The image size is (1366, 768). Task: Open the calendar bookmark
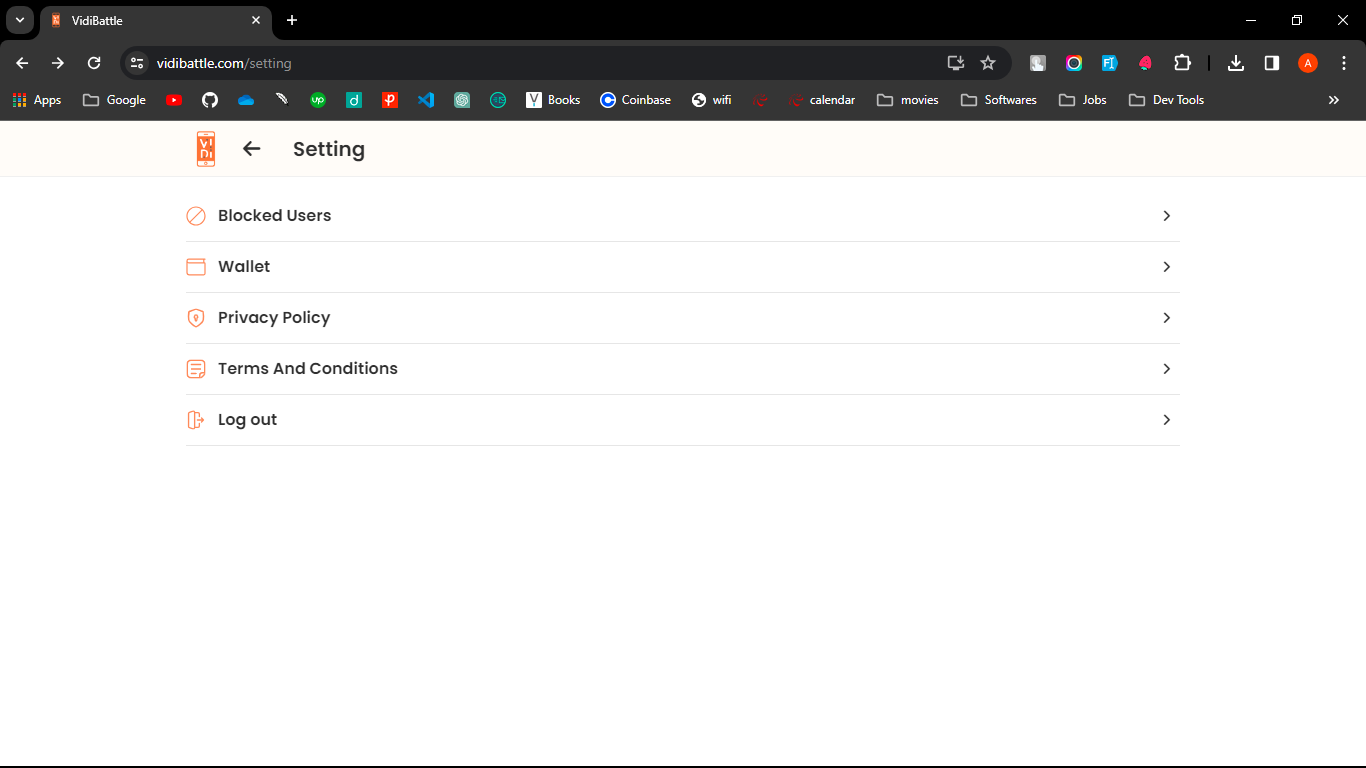(822, 100)
